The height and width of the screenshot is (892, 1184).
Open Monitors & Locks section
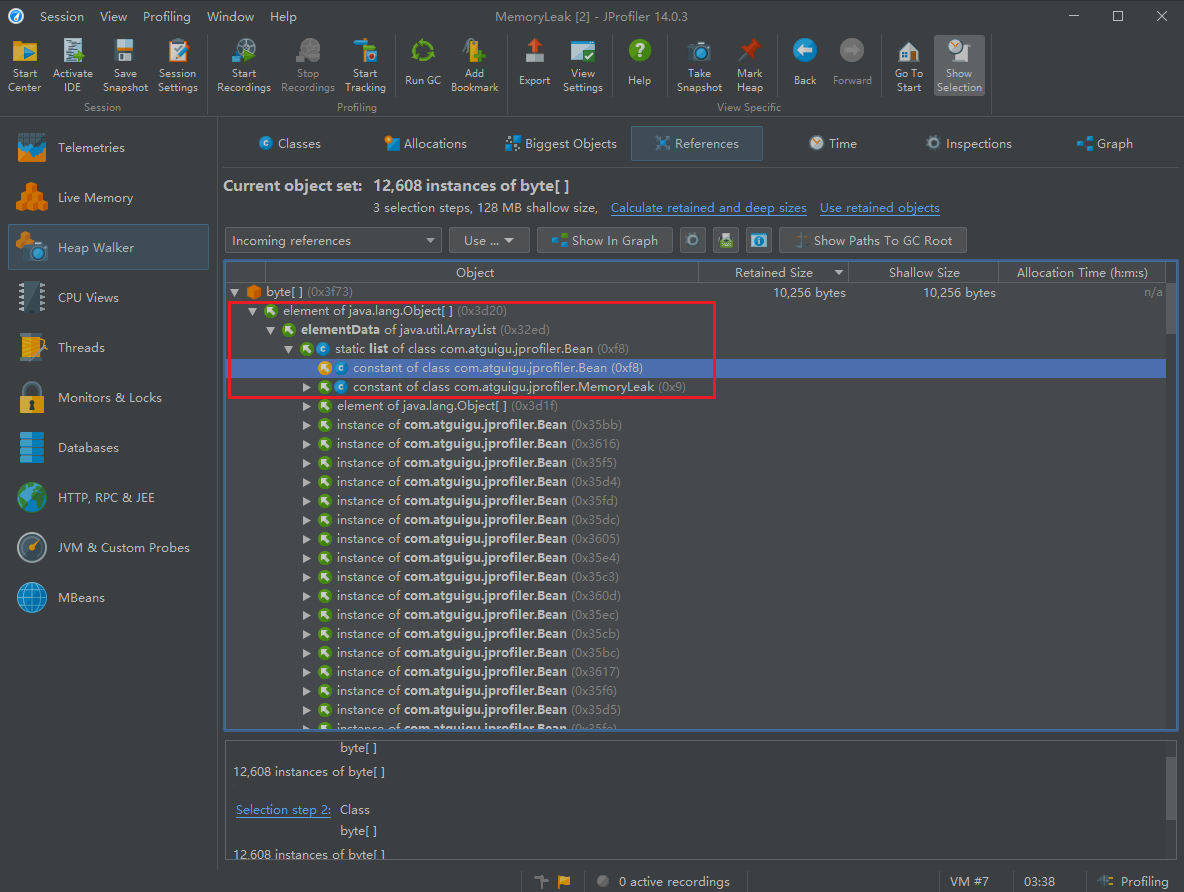click(x=109, y=397)
